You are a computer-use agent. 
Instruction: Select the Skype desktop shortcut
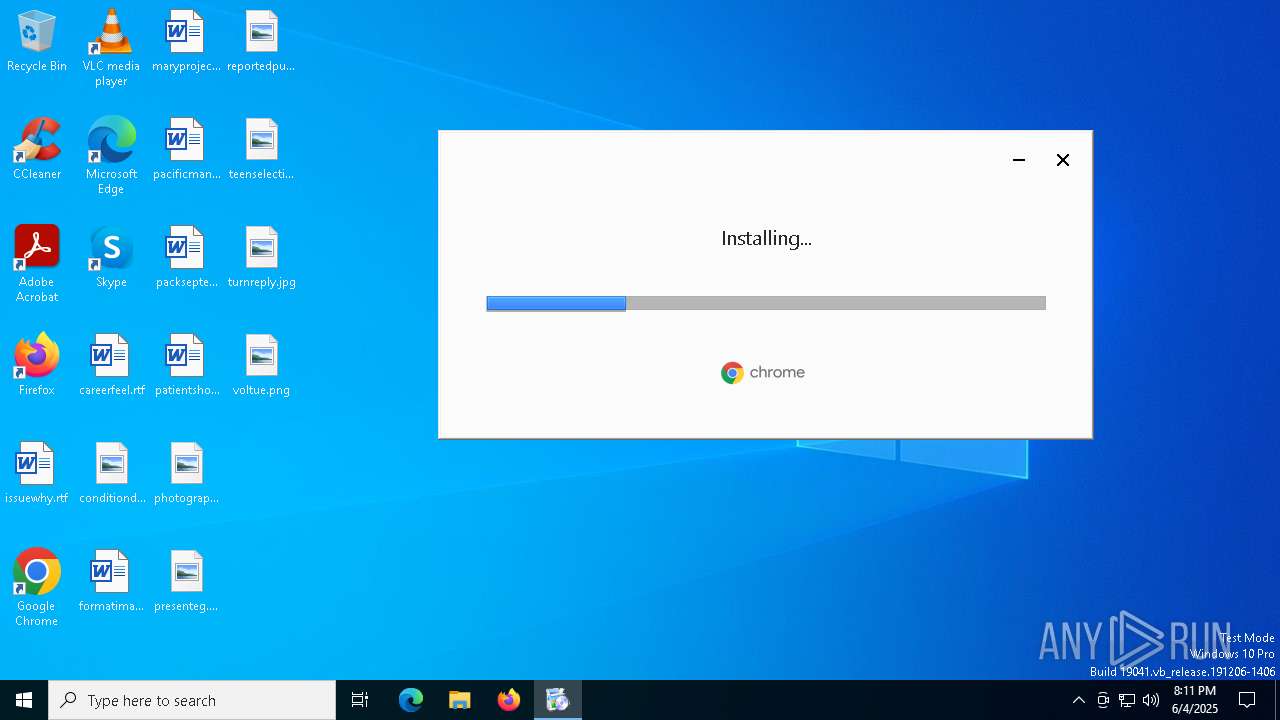(111, 258)
